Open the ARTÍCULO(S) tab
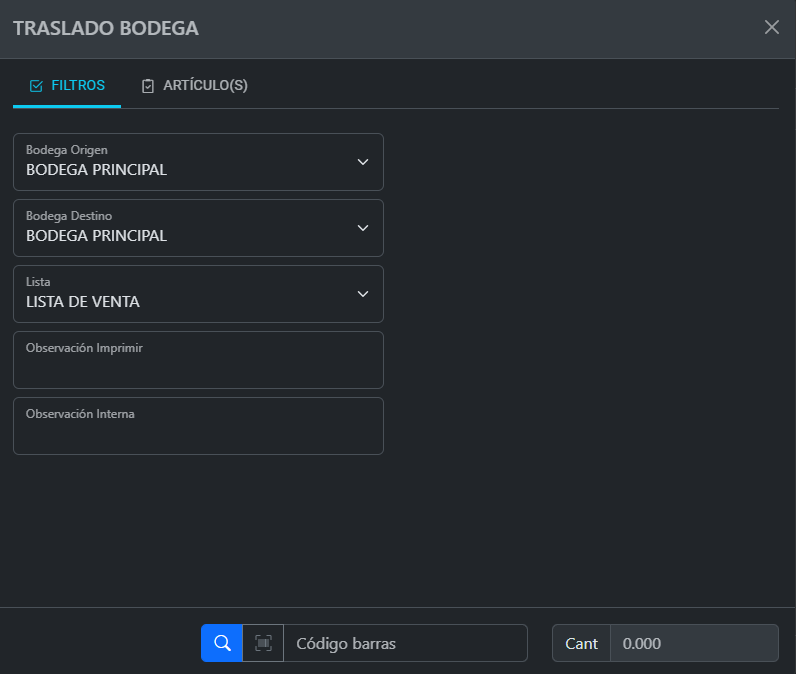The height and width of the screenshot is (674, 796). coord(195,86)
